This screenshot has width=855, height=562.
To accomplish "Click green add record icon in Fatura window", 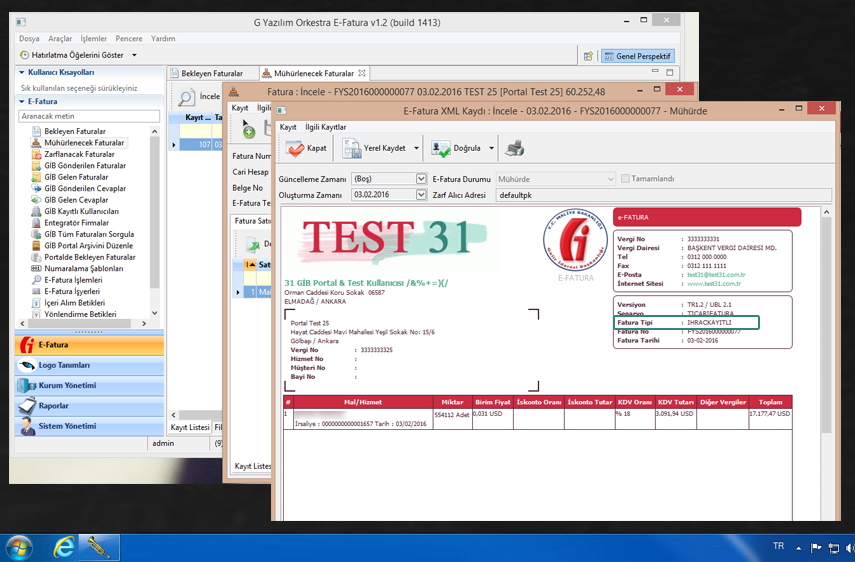I will pos(249,131).
